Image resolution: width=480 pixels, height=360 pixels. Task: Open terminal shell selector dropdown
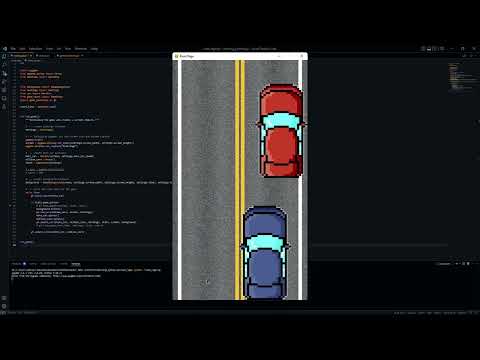(460, 264)
